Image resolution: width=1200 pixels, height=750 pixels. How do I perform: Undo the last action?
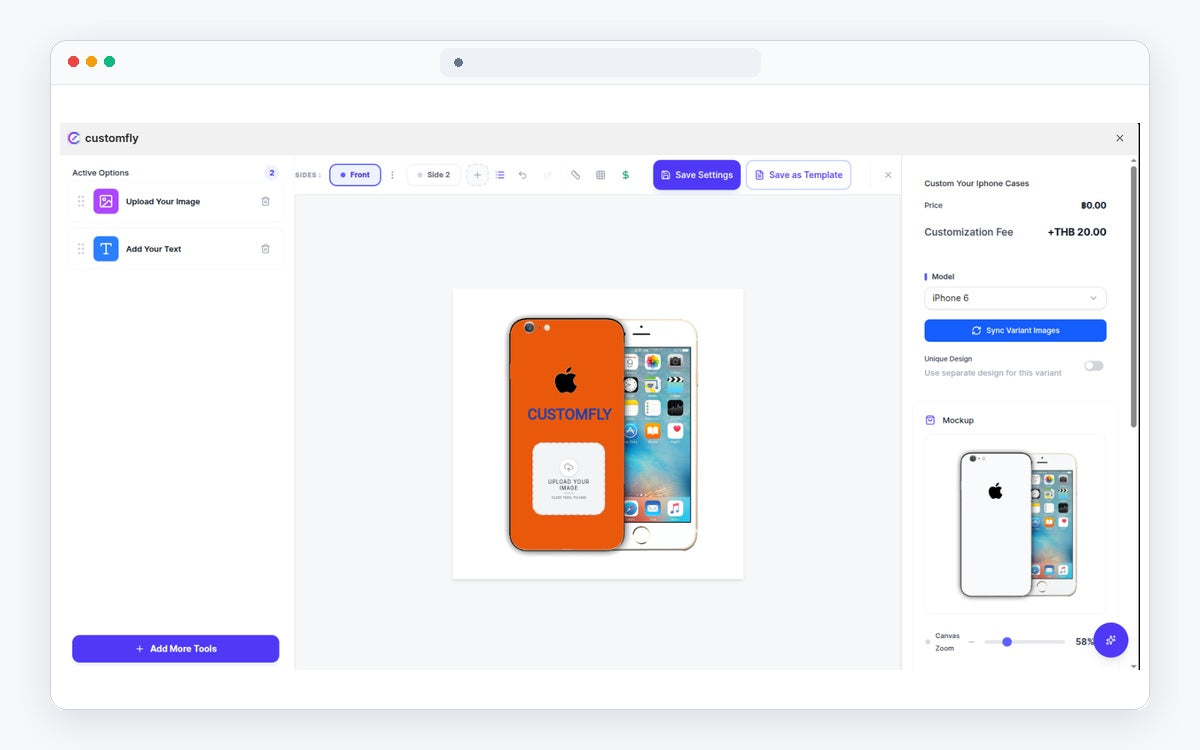click(522, 175)
